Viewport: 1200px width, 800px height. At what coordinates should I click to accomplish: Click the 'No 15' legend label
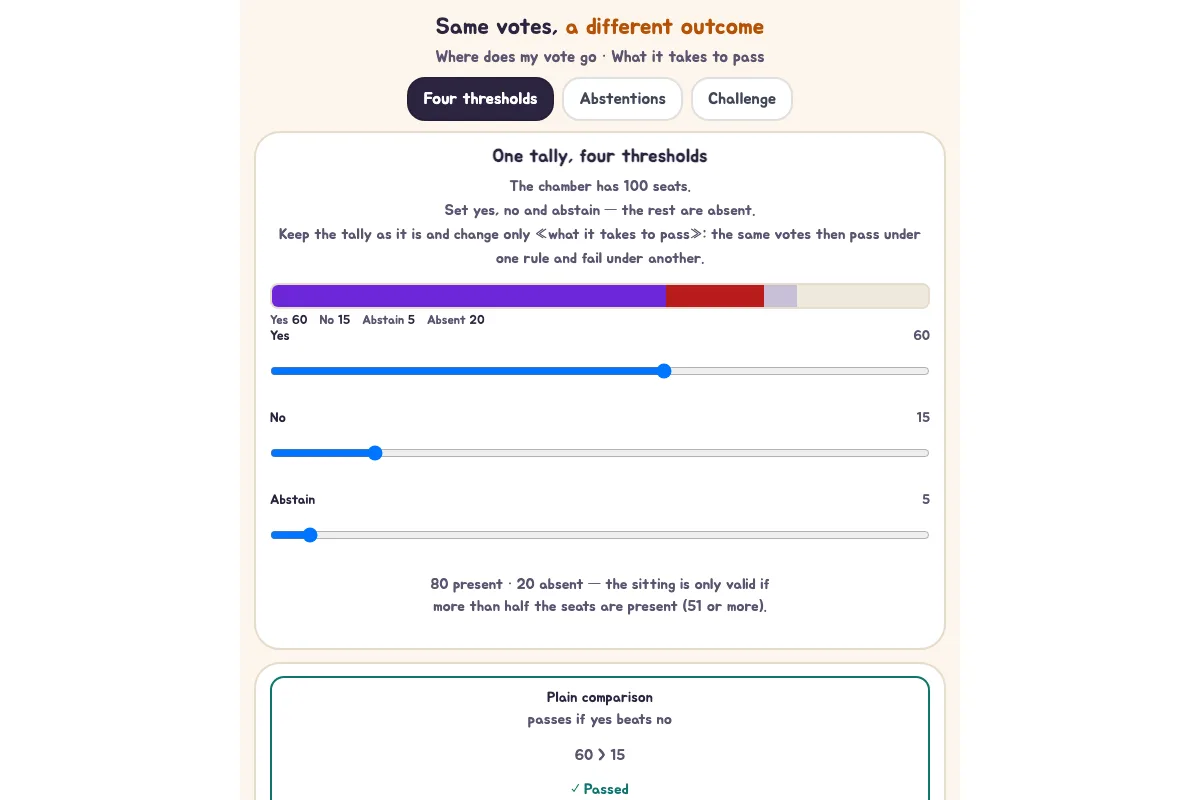(x=335, y=320)
